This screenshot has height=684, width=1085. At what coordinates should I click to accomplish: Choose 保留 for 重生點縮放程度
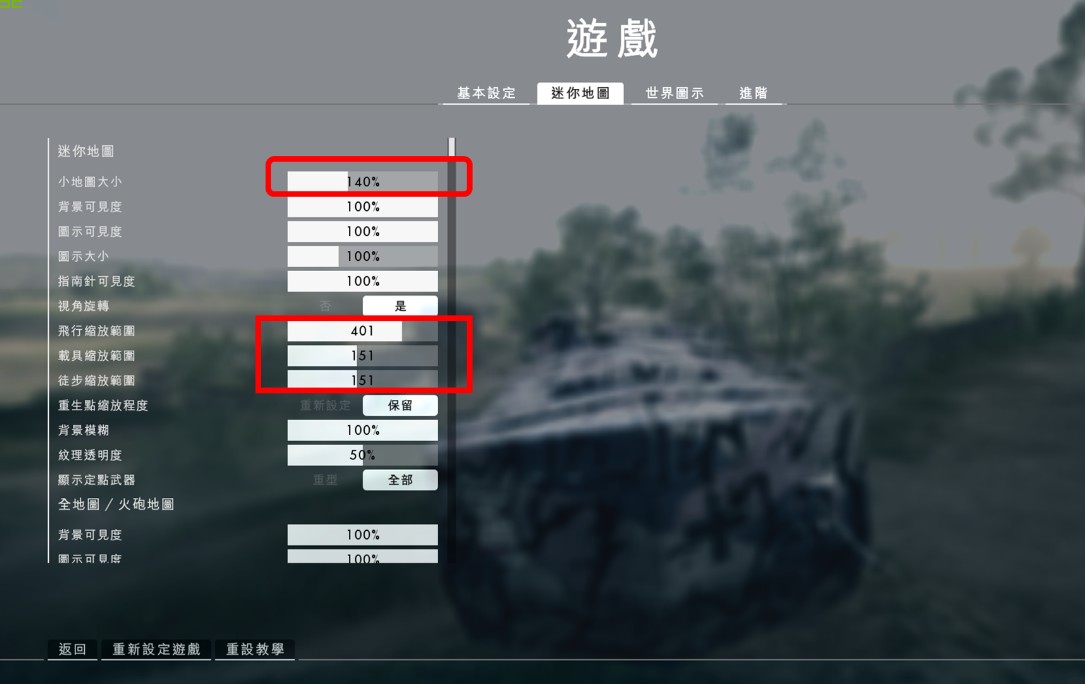[x=400, y=405]
